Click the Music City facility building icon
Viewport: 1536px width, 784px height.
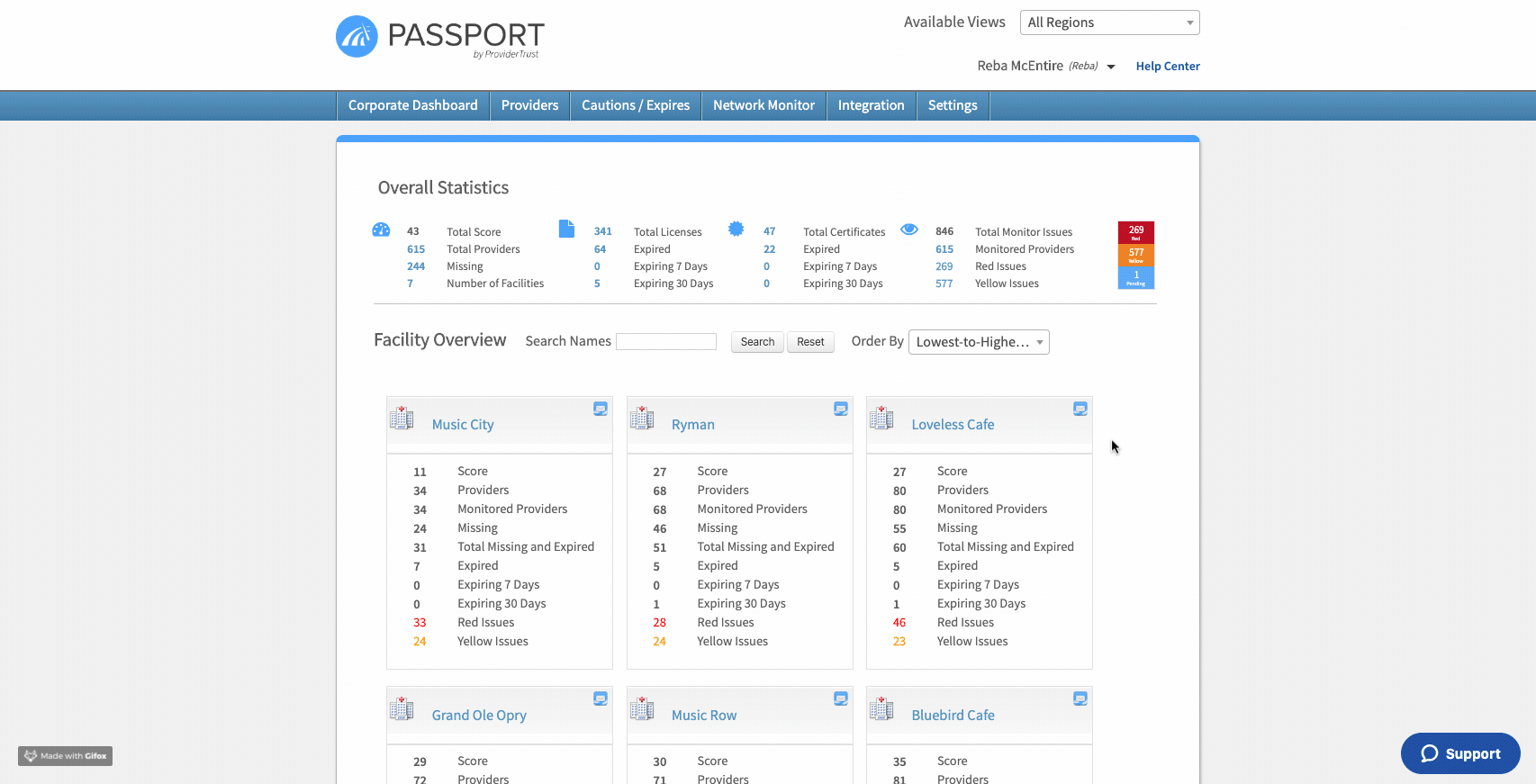pos(402,419)
